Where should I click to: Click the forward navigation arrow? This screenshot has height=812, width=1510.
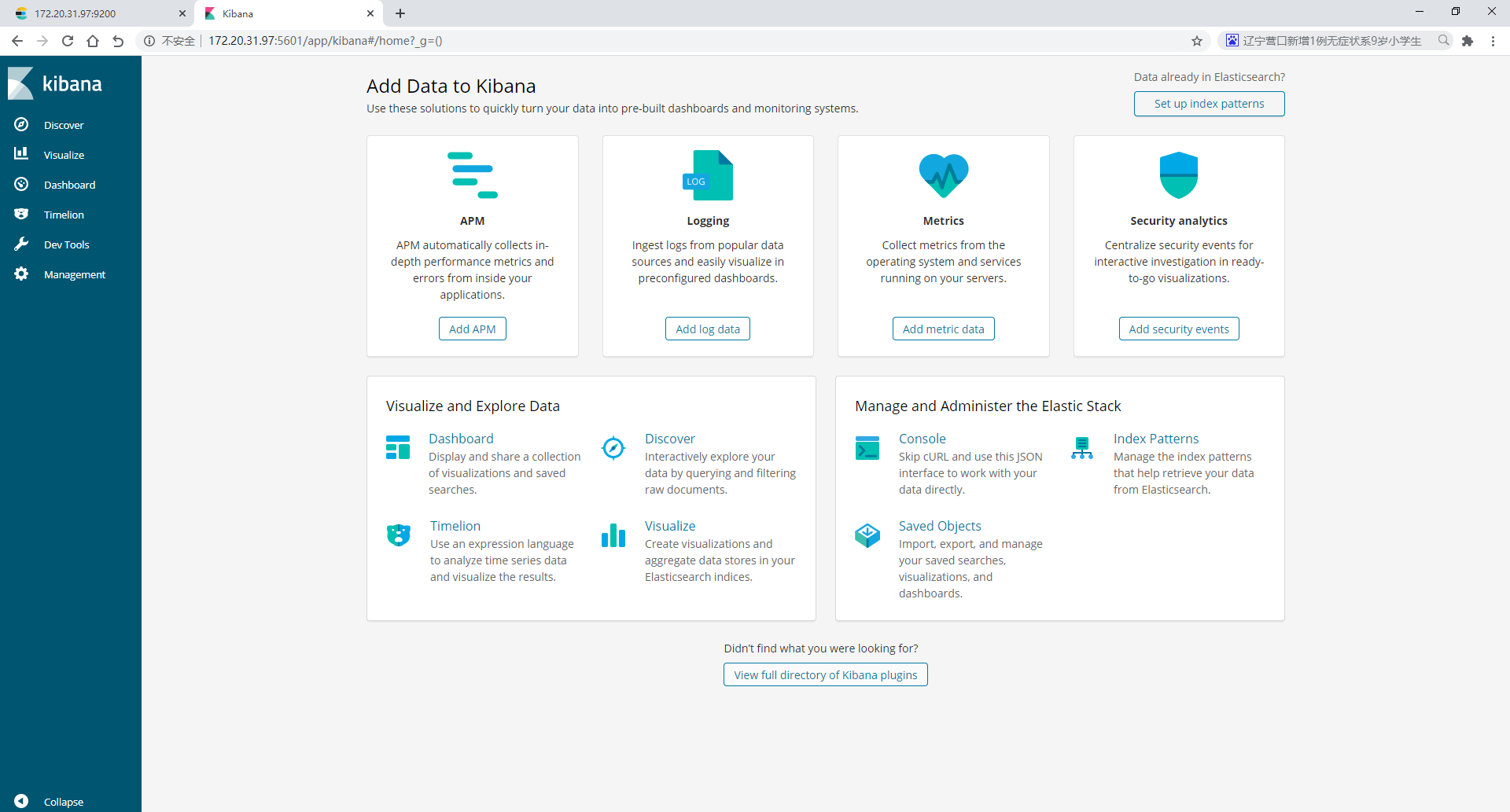pos(42,41)
